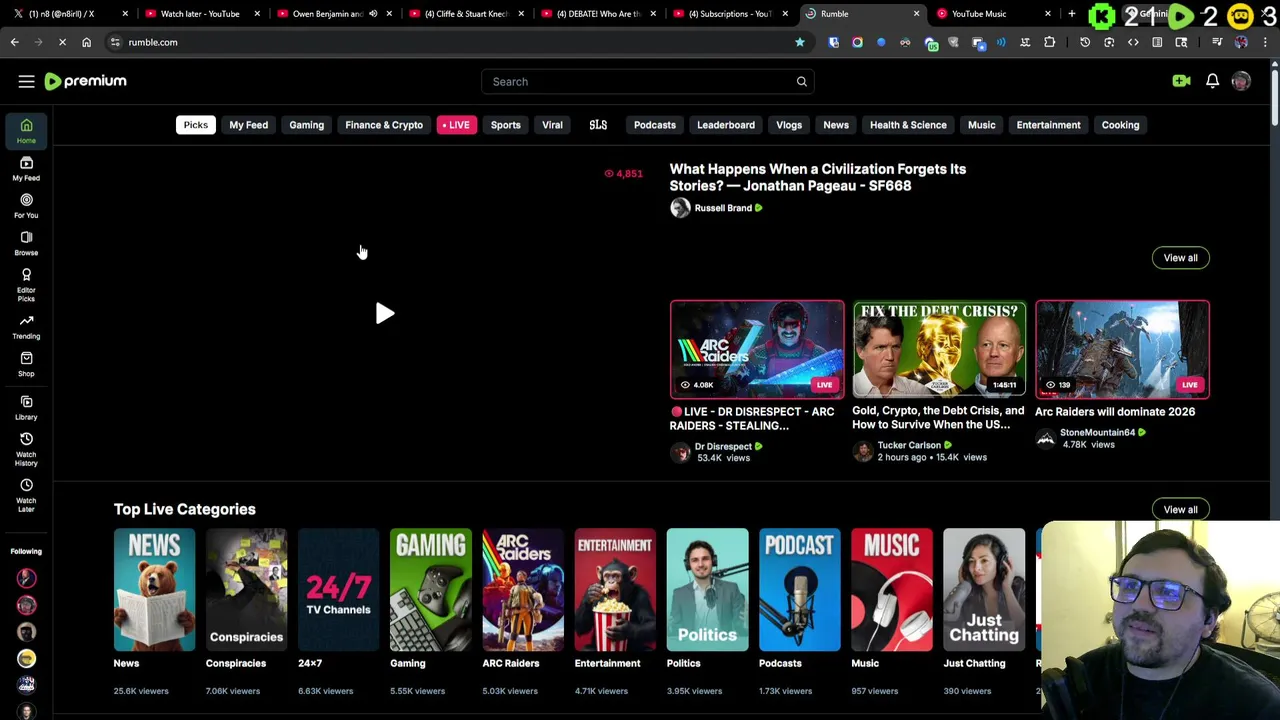Viewport: 1280px width, 720px height.
Task: Open Watch Later in sidebar
Action: tap(26, 496)
